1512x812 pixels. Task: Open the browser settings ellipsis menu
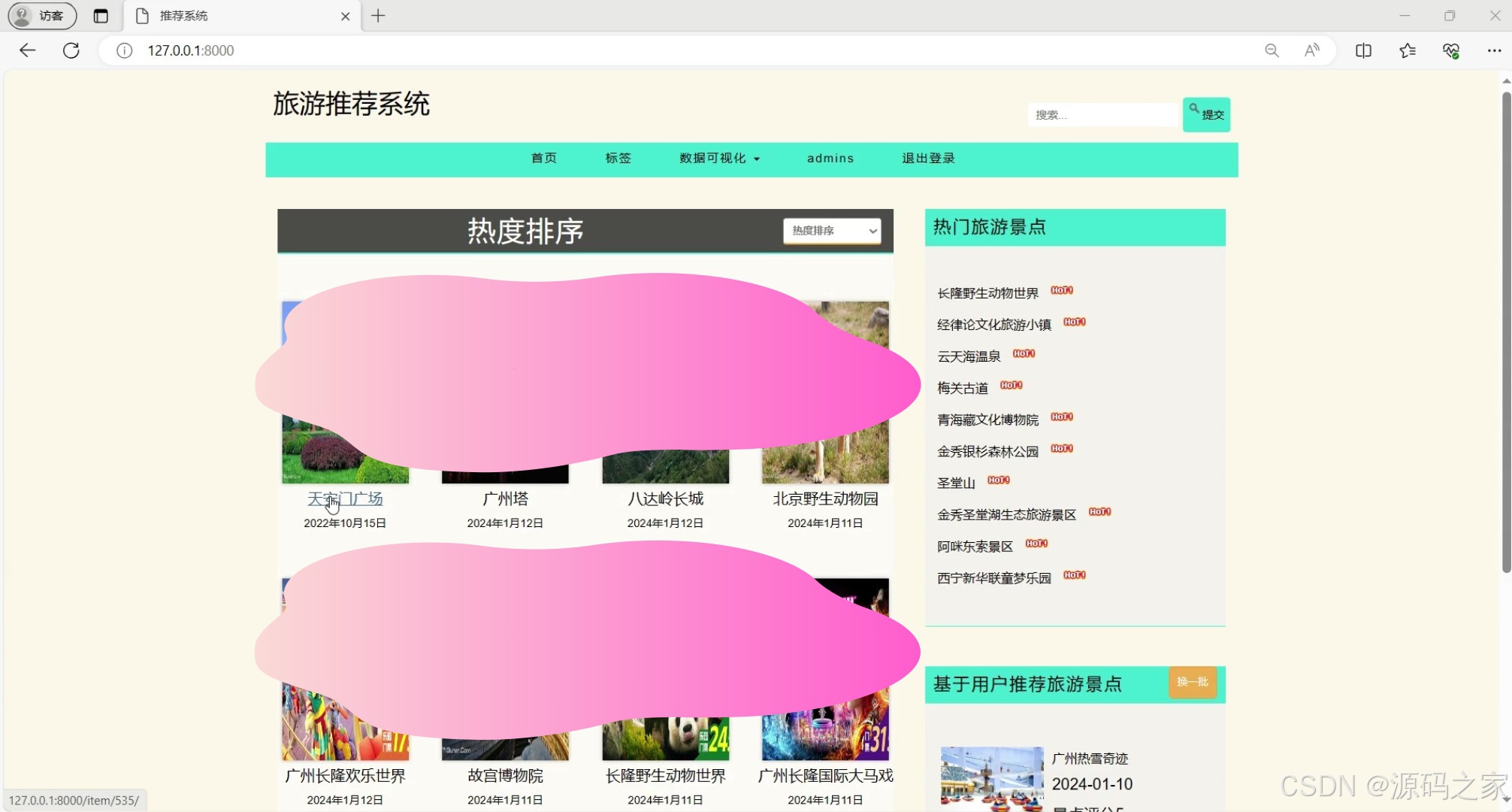click(1494, 50)
